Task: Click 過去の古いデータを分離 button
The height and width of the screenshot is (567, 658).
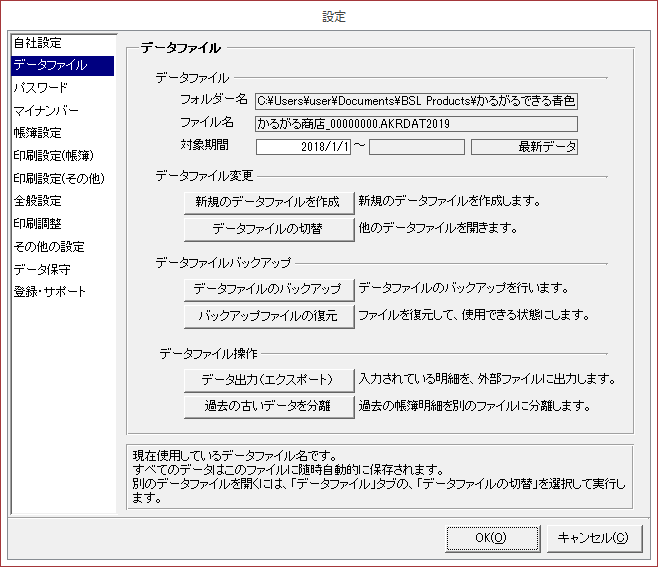Action: [269, 407]
